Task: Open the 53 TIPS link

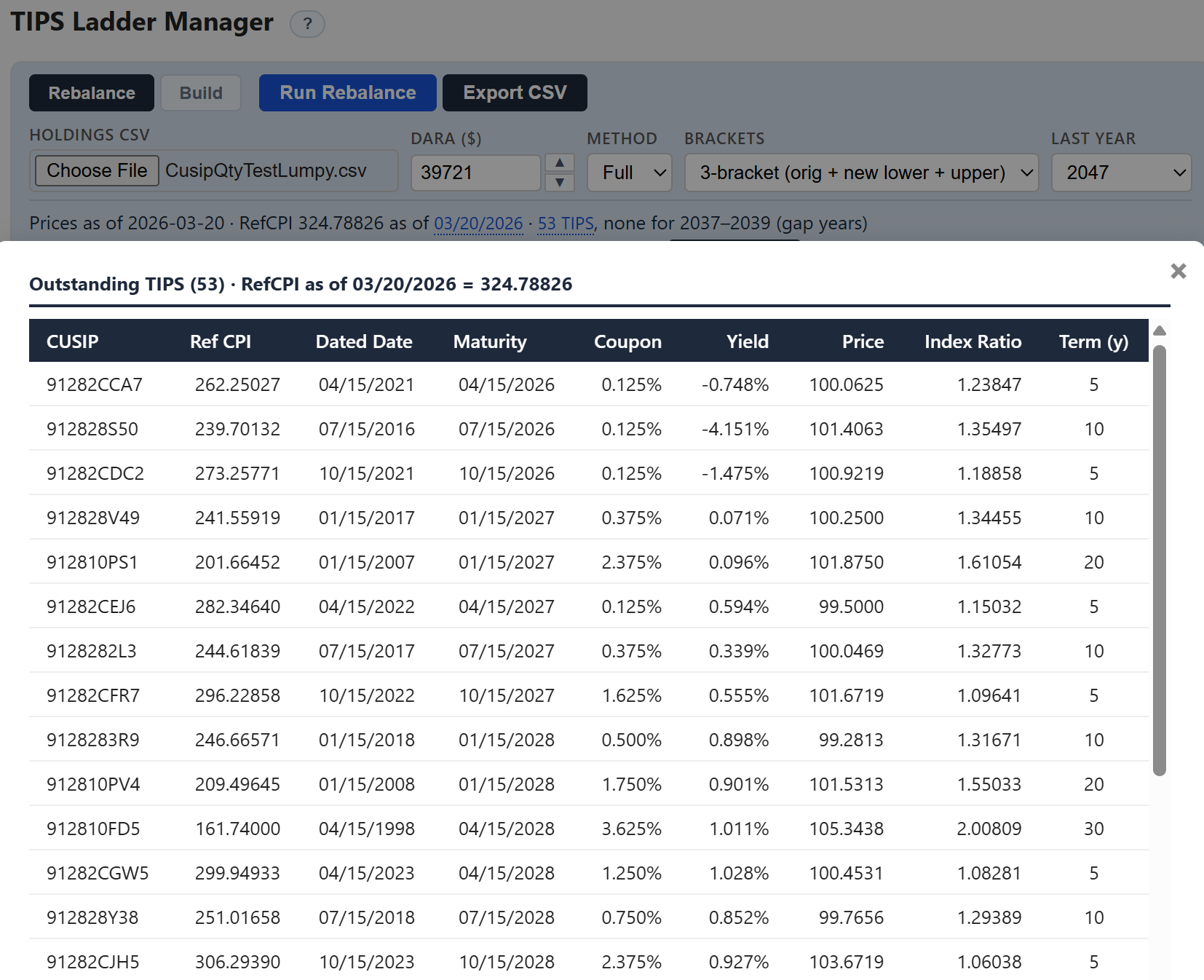Action: [566, 224]
